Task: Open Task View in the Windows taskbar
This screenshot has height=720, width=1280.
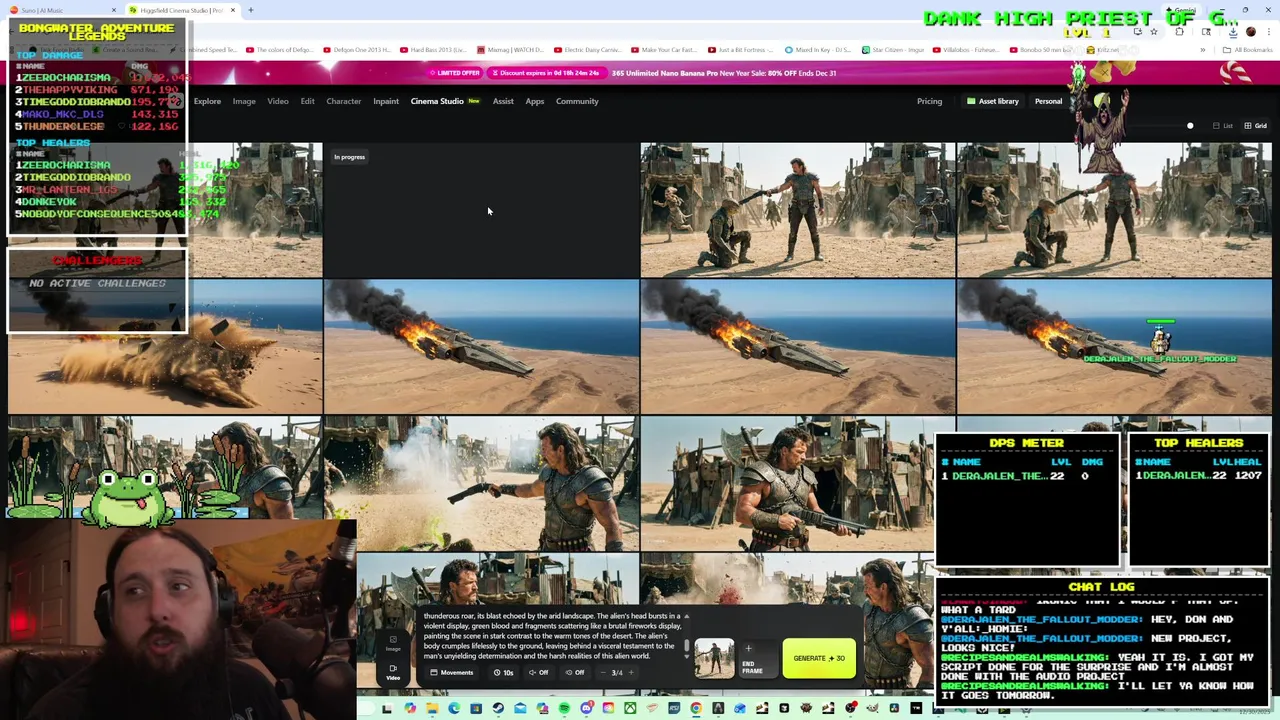Action: [387, 708]
